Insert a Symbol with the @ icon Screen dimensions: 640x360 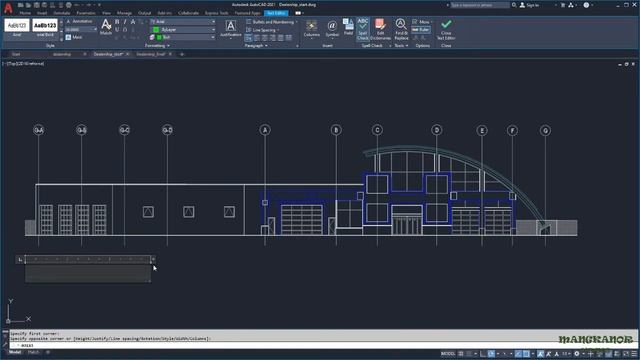pyautogui.click(x=332, y=29)
